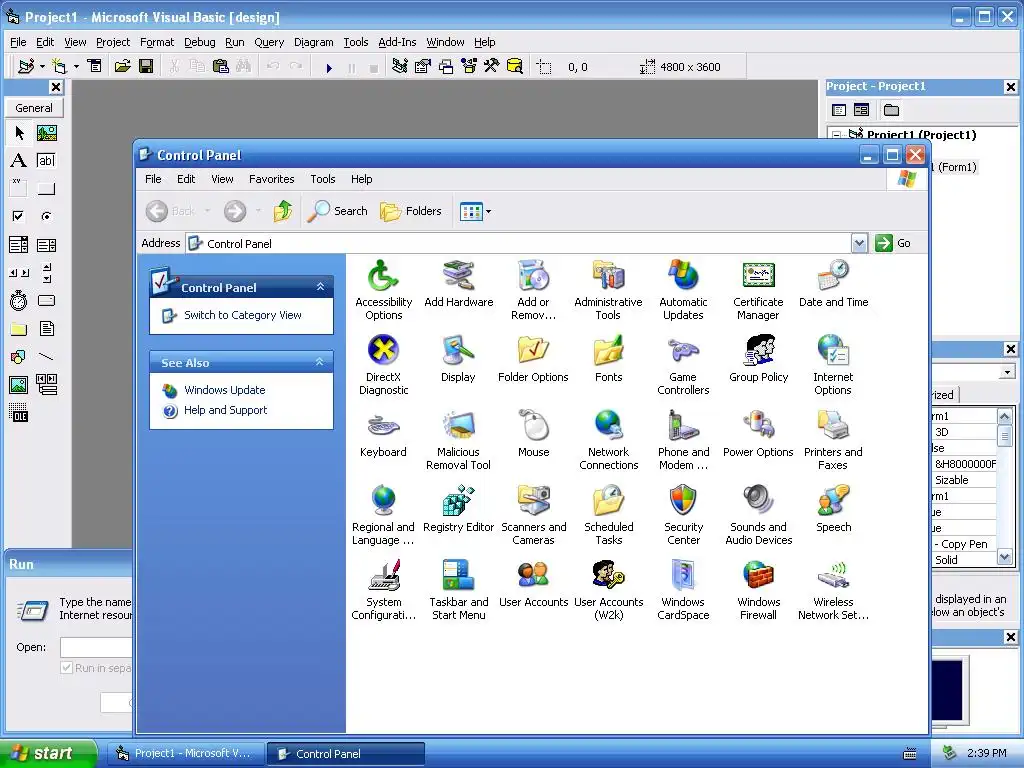Open the Diagram menu in Visual Basic
Screen dimensions: 1024x768
(313, 42)
